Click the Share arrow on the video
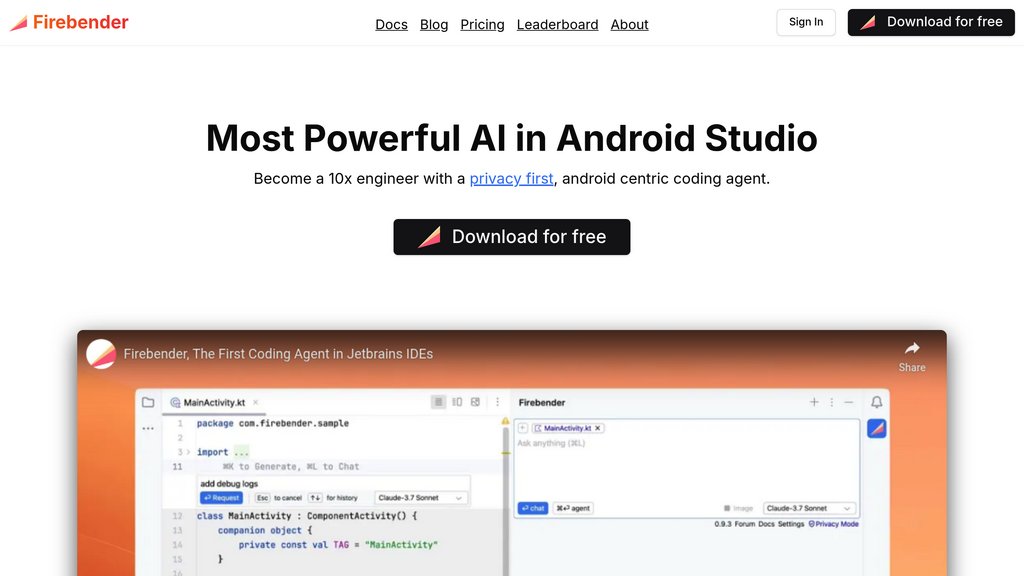This screenshot has height=576, width=1024. [x=912, y=348]
